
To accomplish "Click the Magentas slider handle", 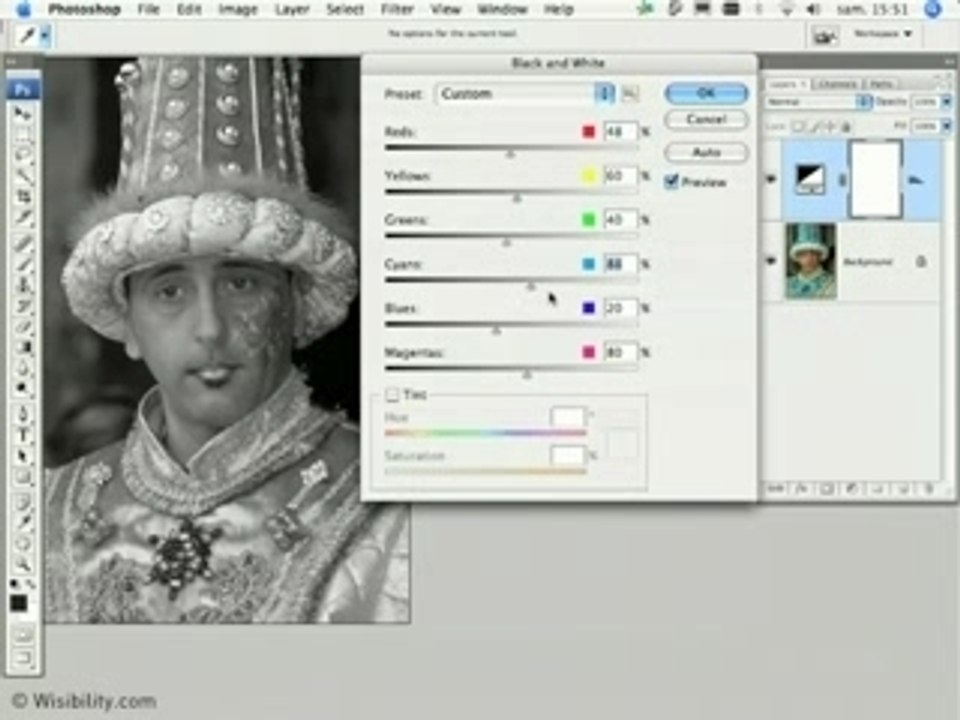I will [x=527, y=374].
